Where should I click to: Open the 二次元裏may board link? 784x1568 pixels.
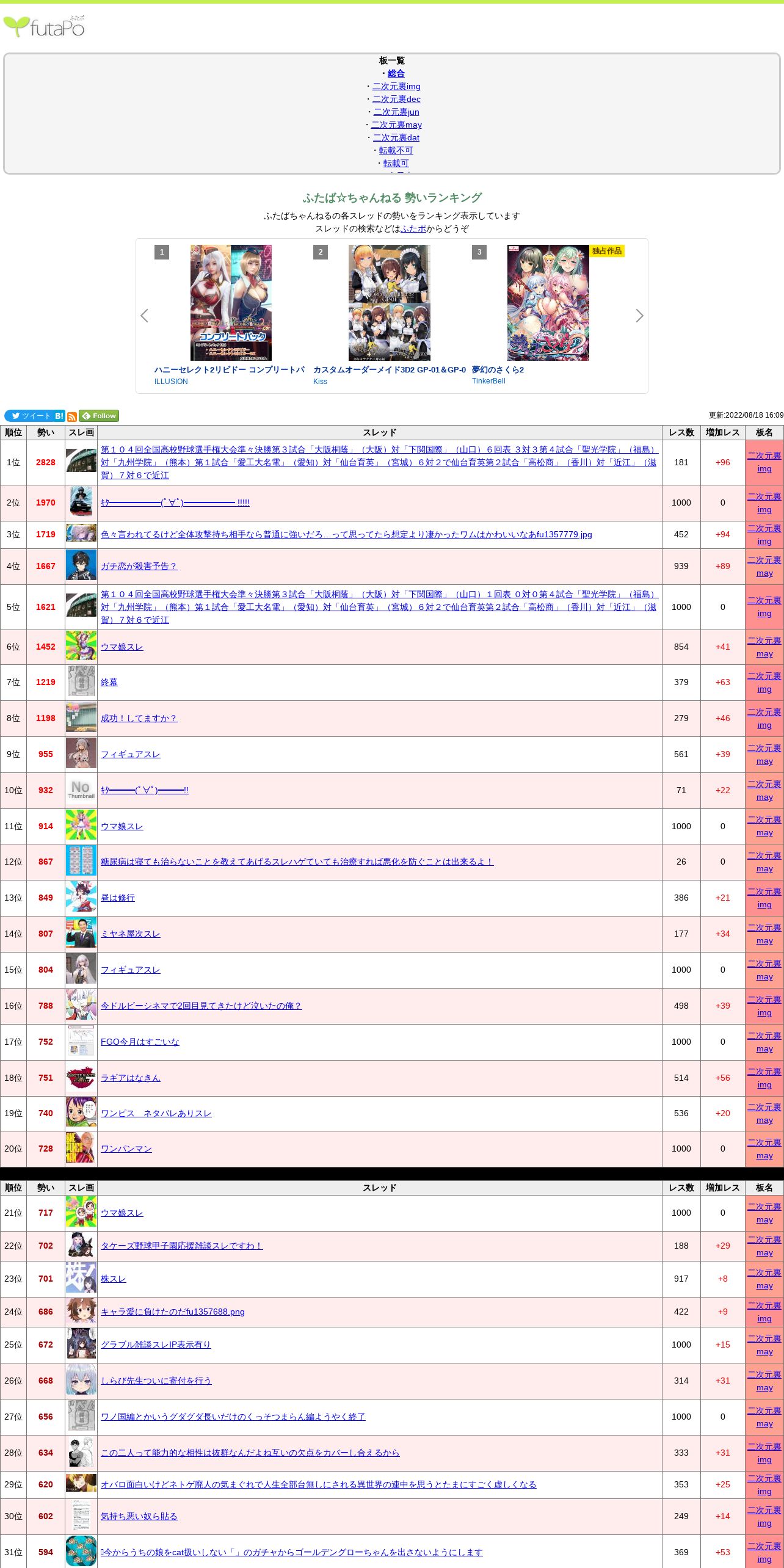coord(396,125)
